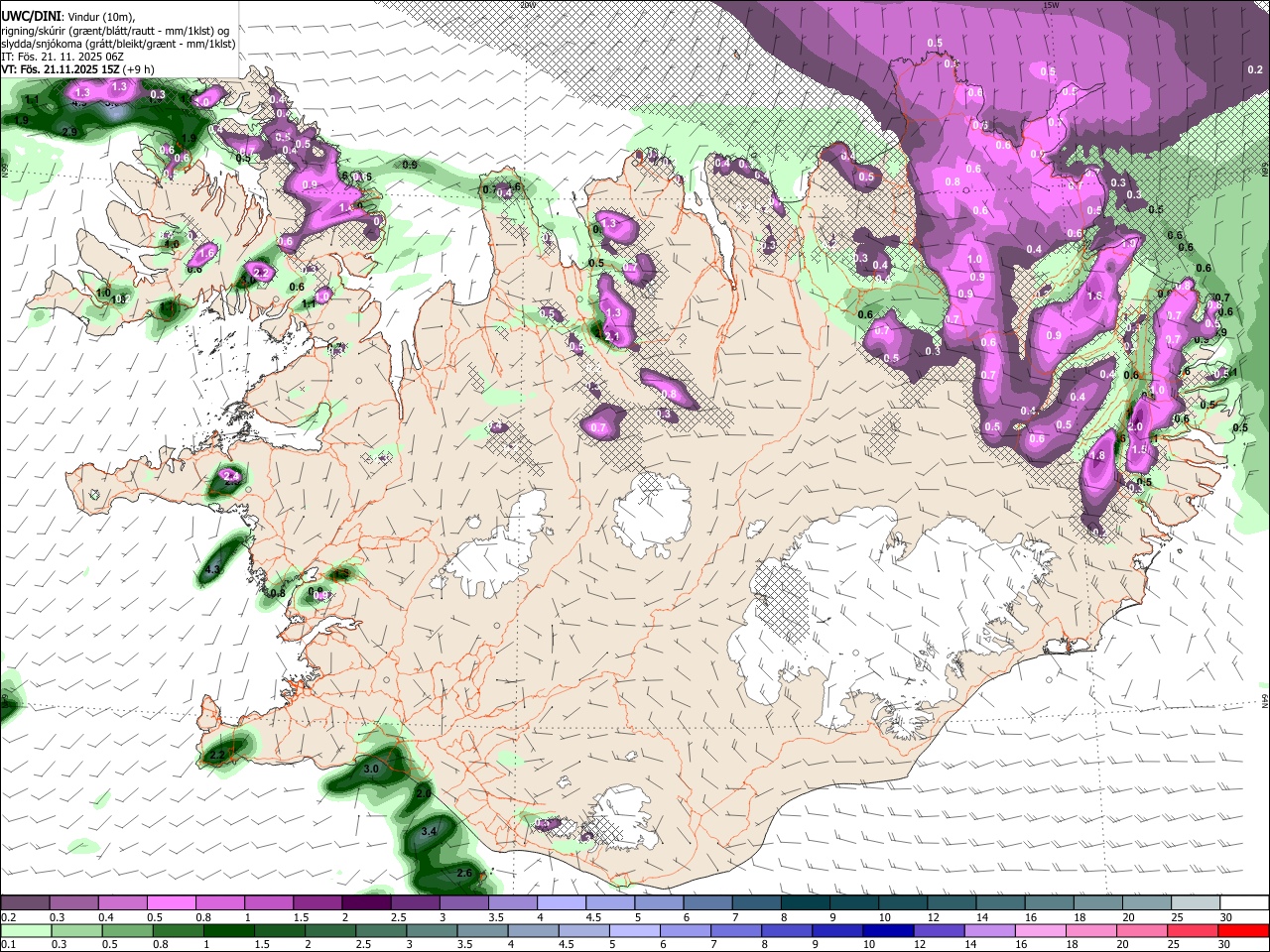
Task: Pick the light pink 16 swatch in rain legend
Action: click(1042, 930)
